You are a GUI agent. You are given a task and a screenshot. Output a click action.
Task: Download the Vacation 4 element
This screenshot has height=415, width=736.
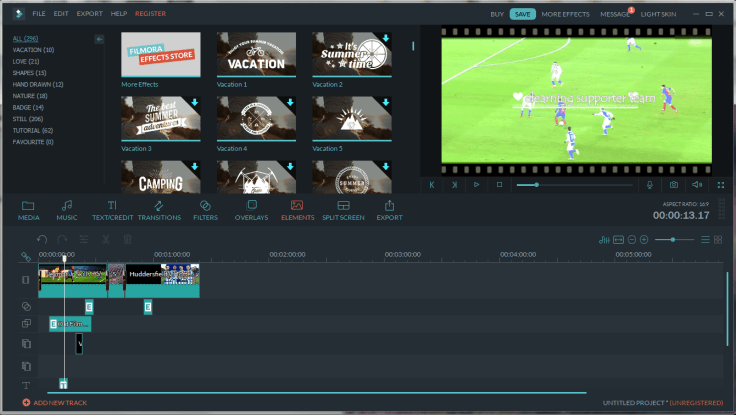point(290,102)
